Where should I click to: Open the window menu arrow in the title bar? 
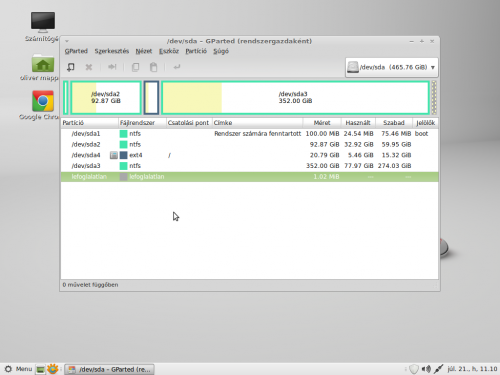[67, 41]
